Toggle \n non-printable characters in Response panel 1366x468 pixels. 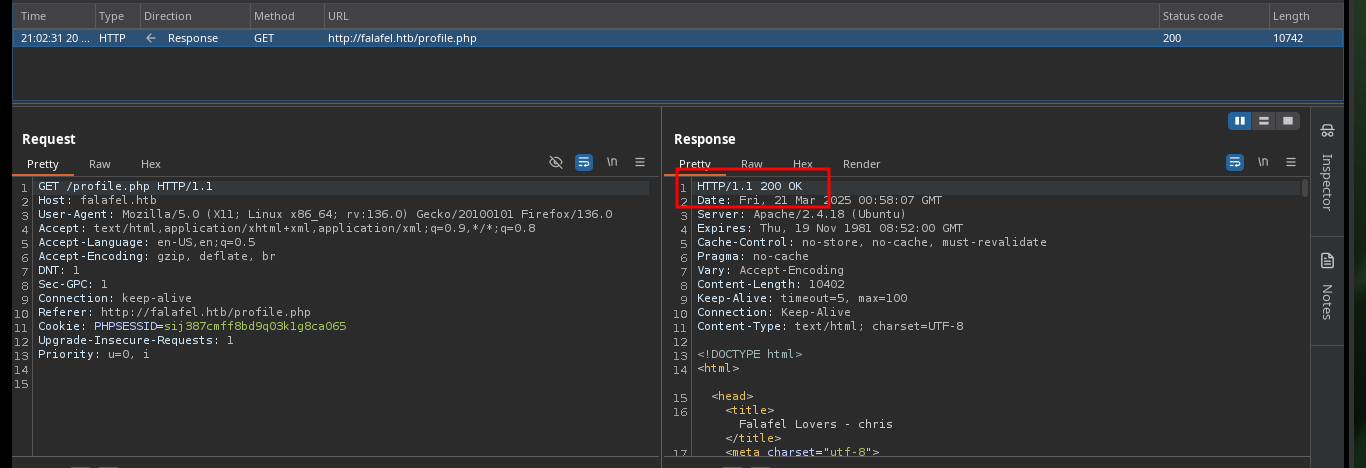1263,162
